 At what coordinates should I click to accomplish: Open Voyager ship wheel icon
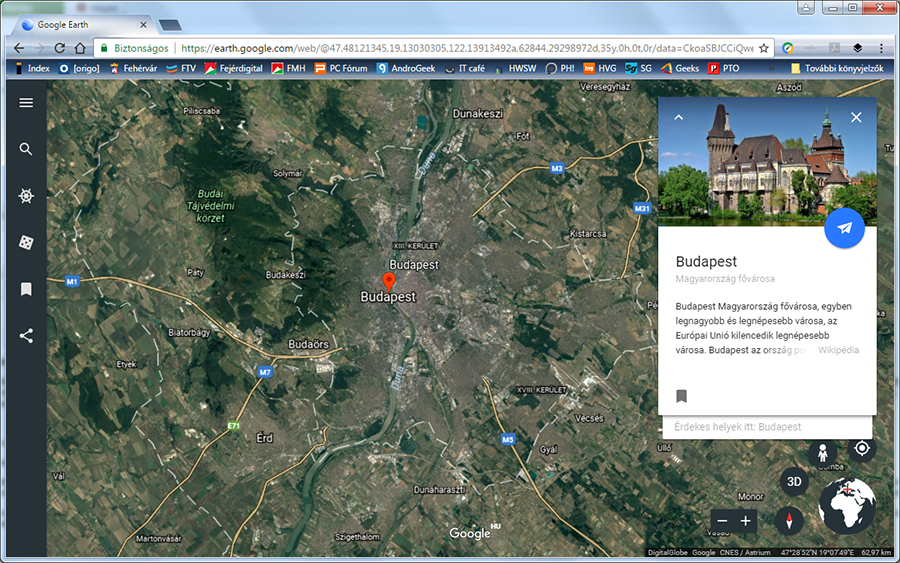pos(26,196)
